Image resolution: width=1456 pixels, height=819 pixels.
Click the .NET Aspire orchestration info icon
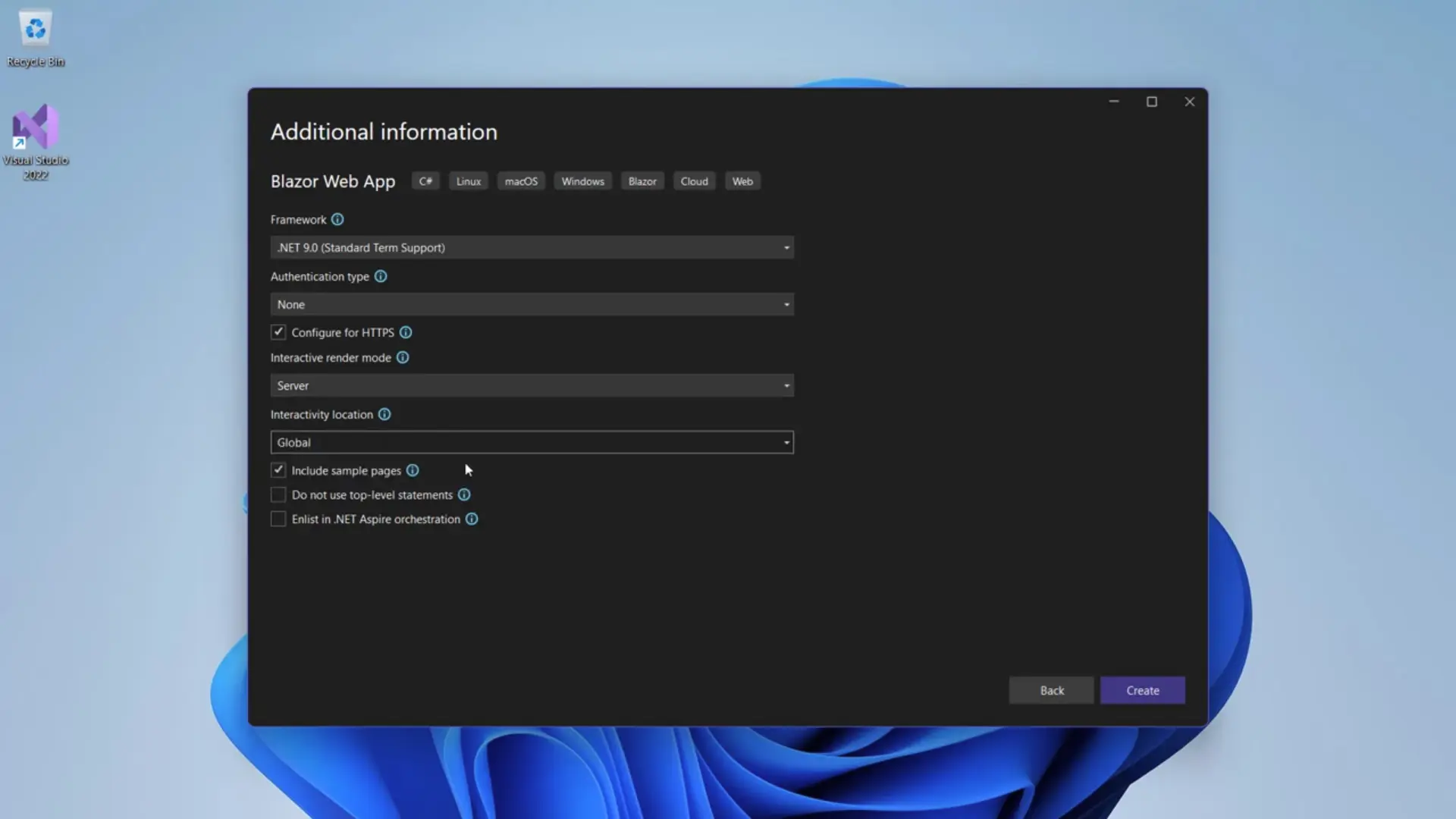coord(472,519)
